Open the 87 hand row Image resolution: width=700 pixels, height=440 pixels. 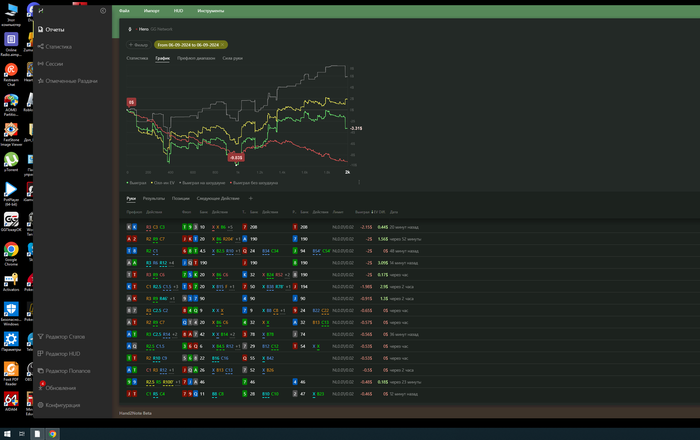click(409, 311)
